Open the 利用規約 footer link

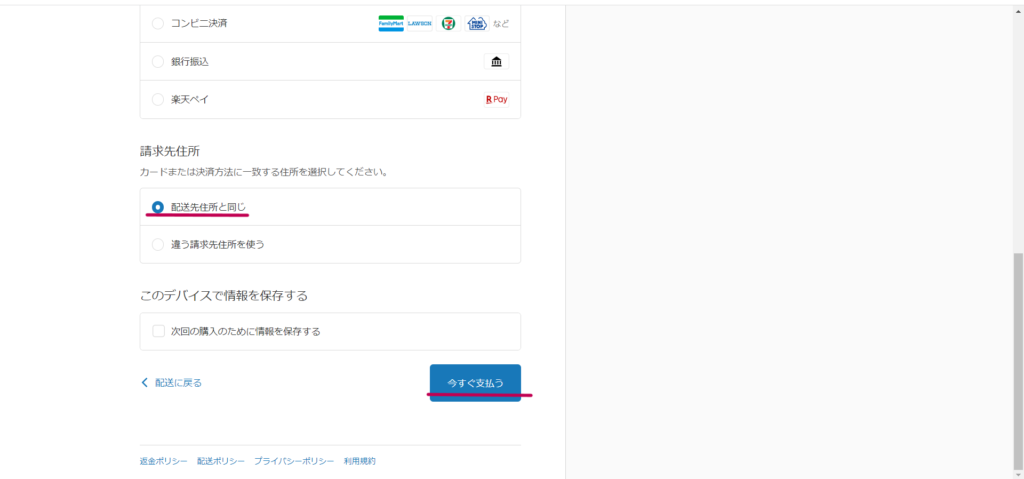359,461
